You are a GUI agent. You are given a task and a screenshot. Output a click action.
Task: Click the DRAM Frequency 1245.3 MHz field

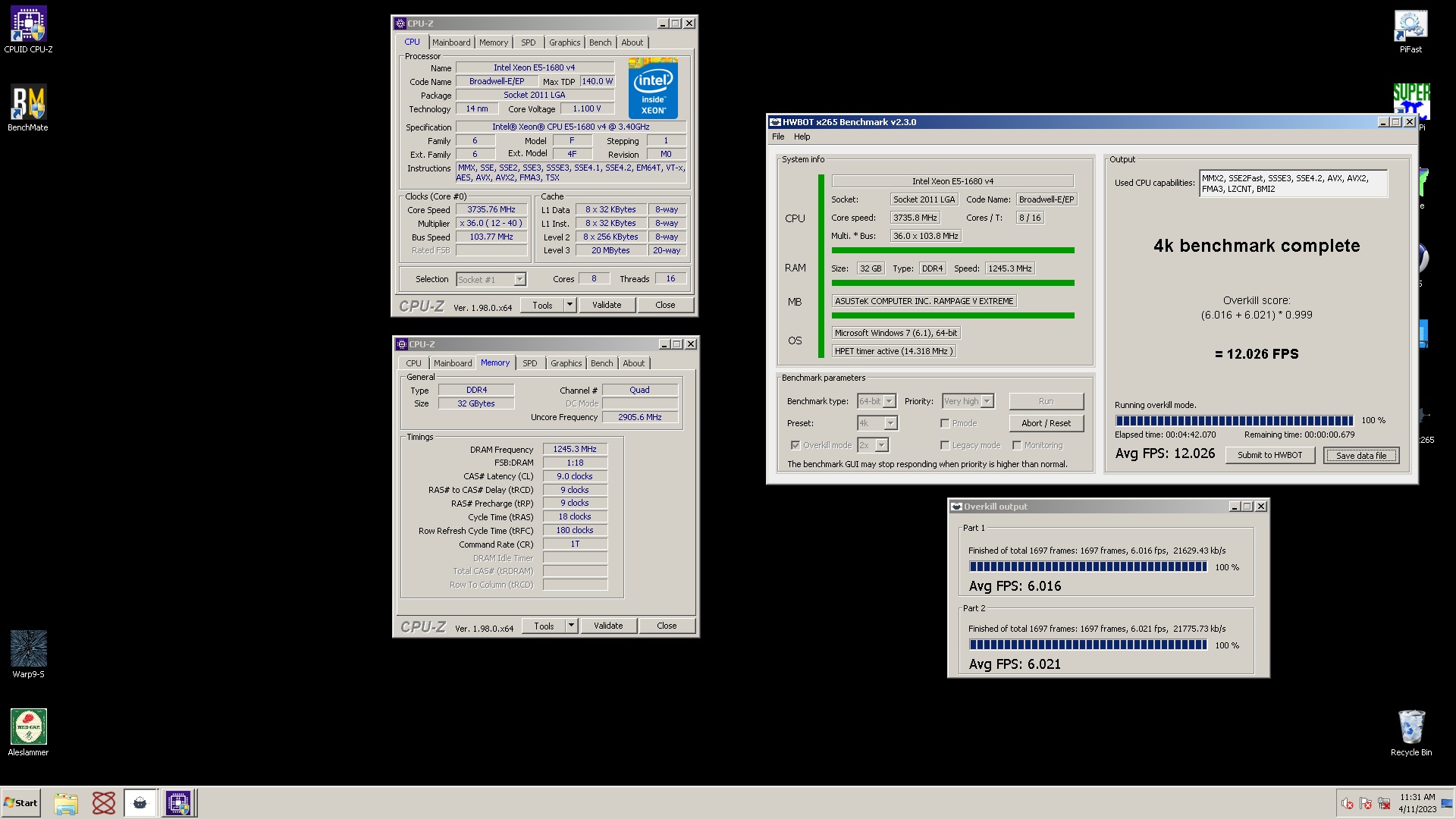click(575, 449)
